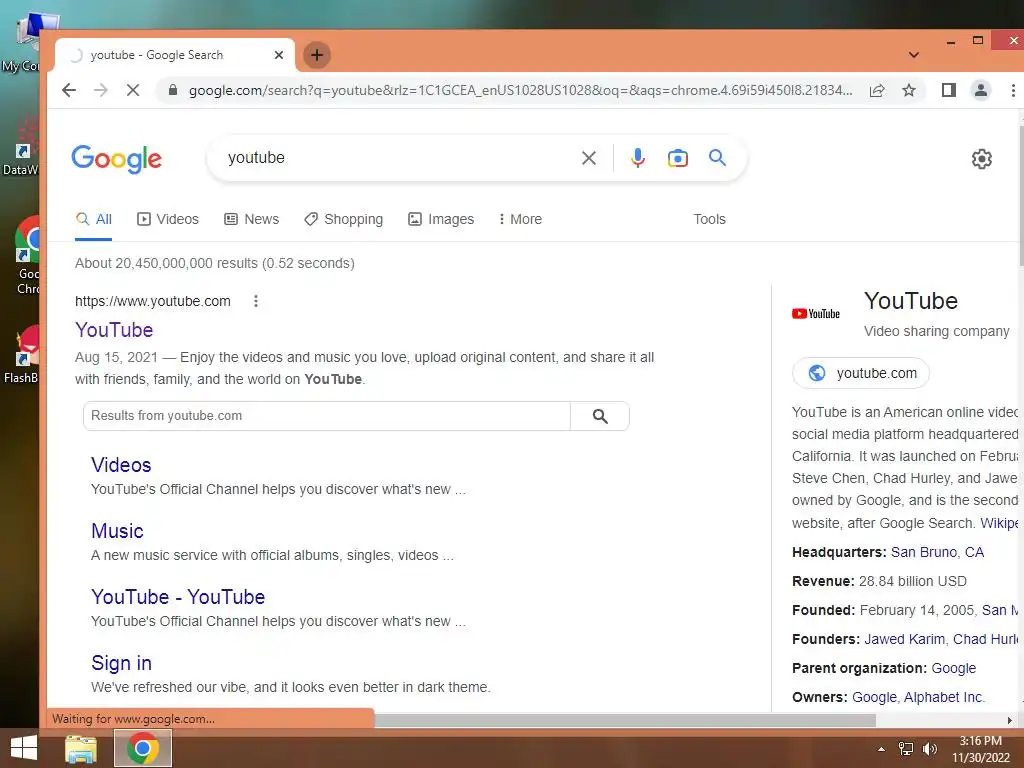Open the YouTube main result link

point(114,330)
